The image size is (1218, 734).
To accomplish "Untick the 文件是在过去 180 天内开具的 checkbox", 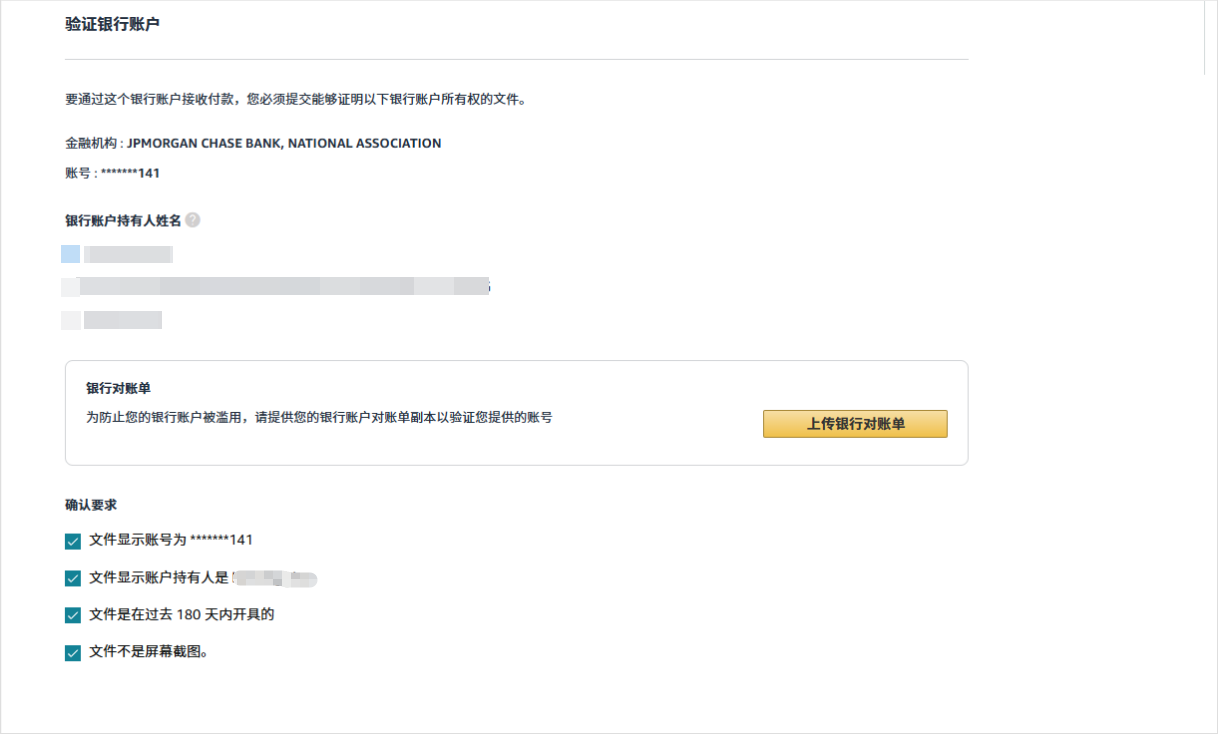I will (73, 615).
